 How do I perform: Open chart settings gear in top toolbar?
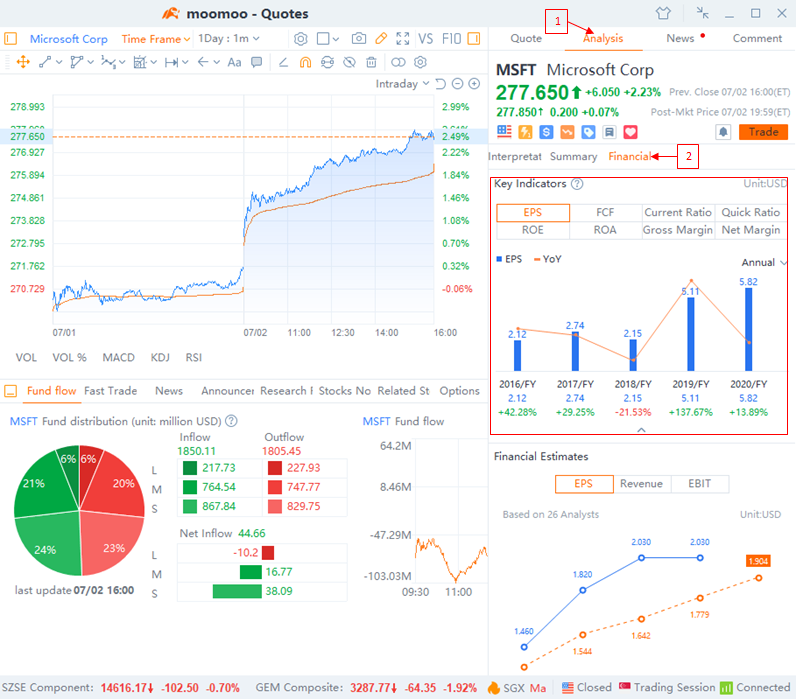pyautogui.click(x=301, y=39)
